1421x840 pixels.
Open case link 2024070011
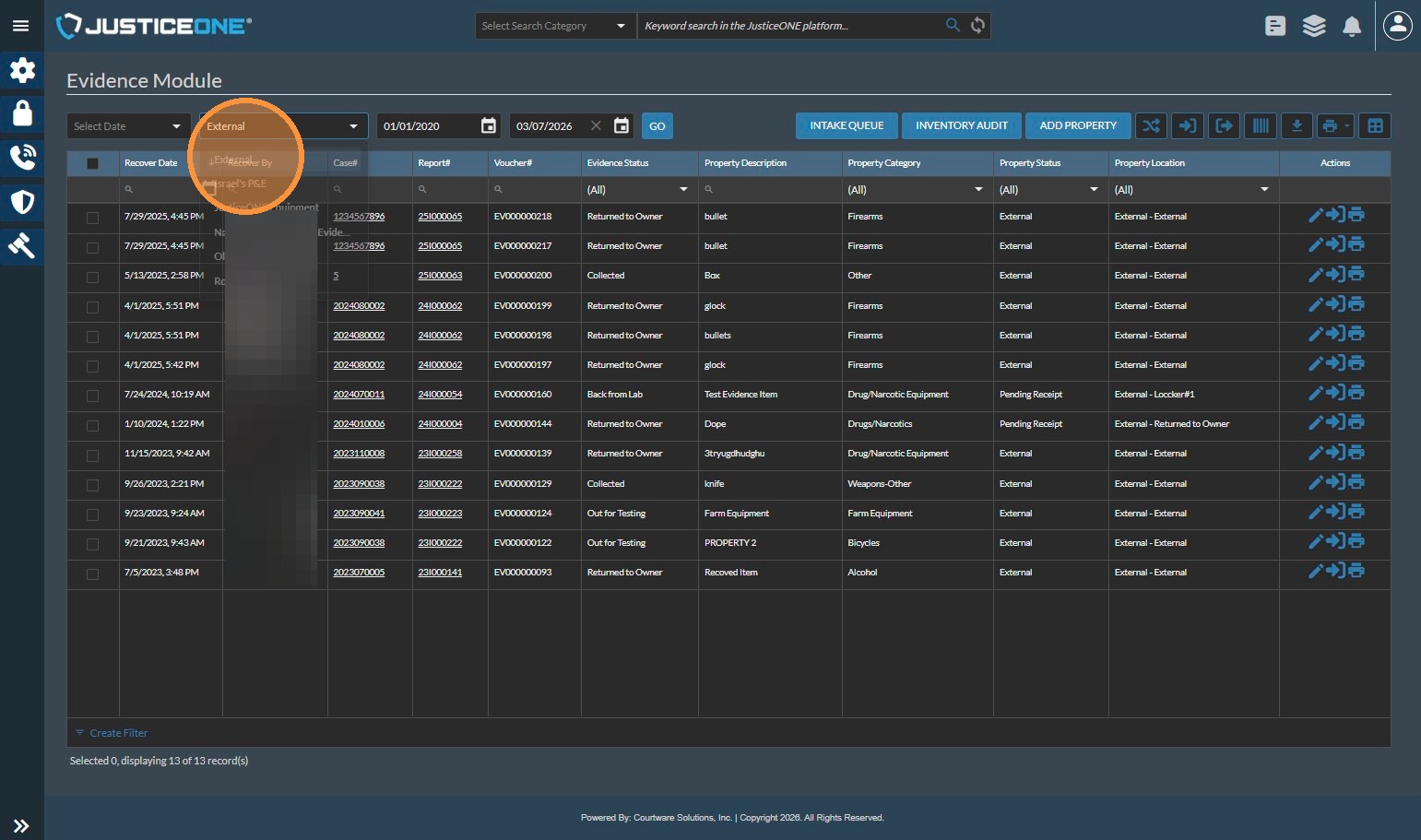tap(359, 395)
